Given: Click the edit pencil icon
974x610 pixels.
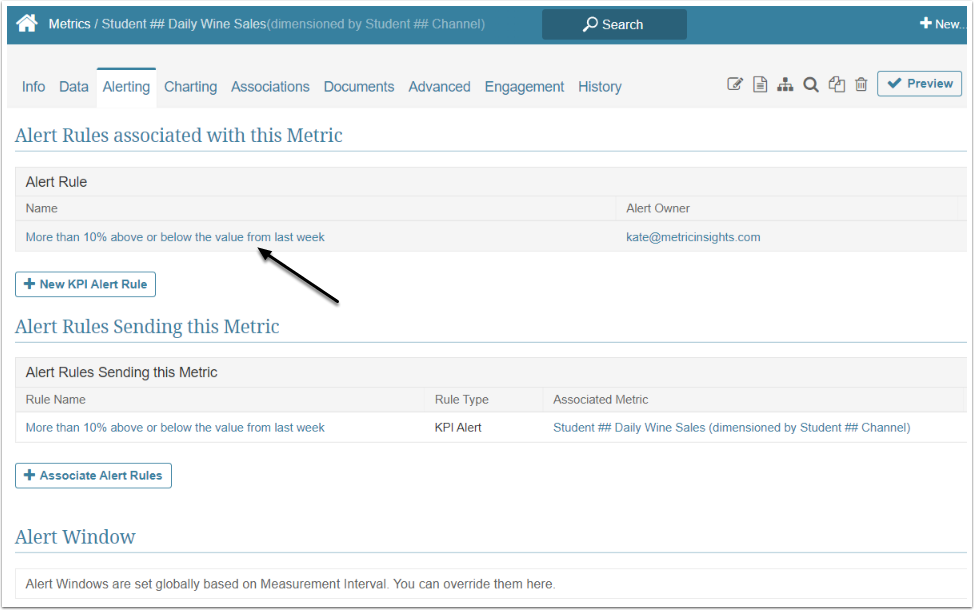Looking at the screenshot, I should (735, 85).
